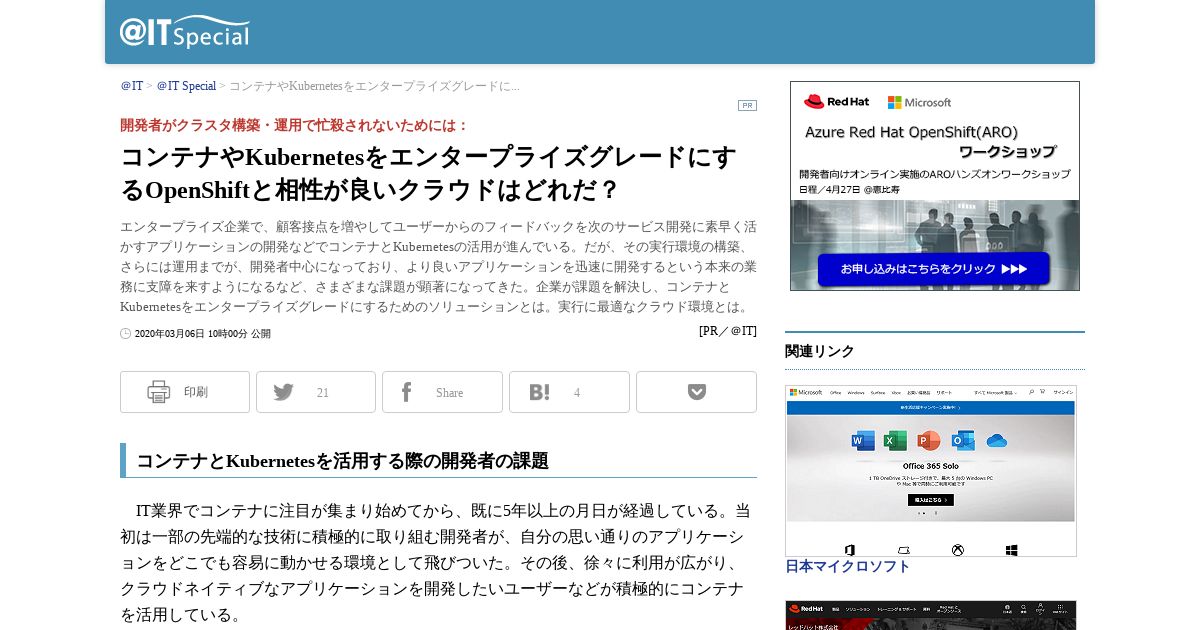Click the clock icon beside the publish date
Screen dimensions: 1200x630
125,334
